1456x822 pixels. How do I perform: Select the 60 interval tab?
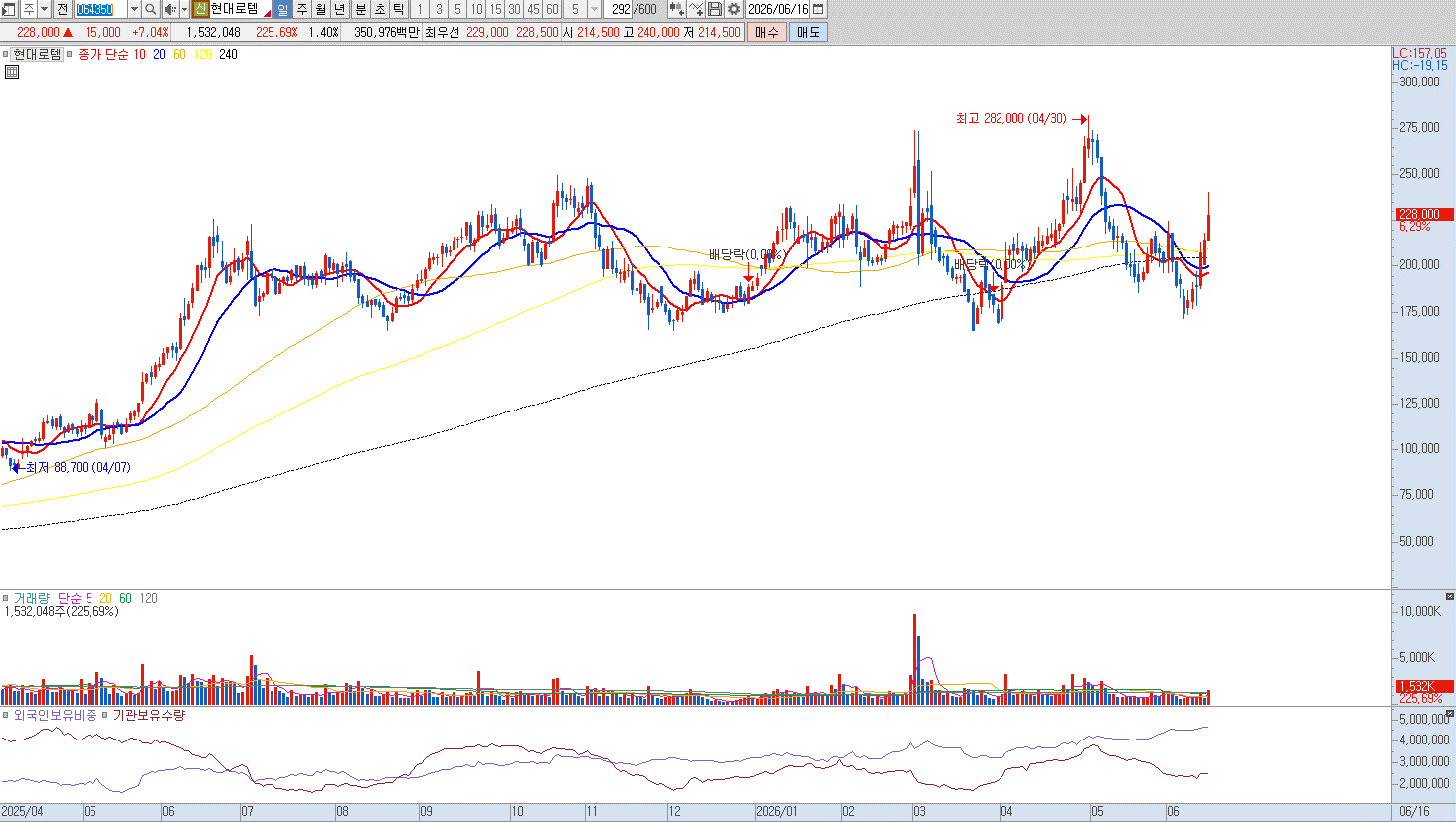coord(552,9)
